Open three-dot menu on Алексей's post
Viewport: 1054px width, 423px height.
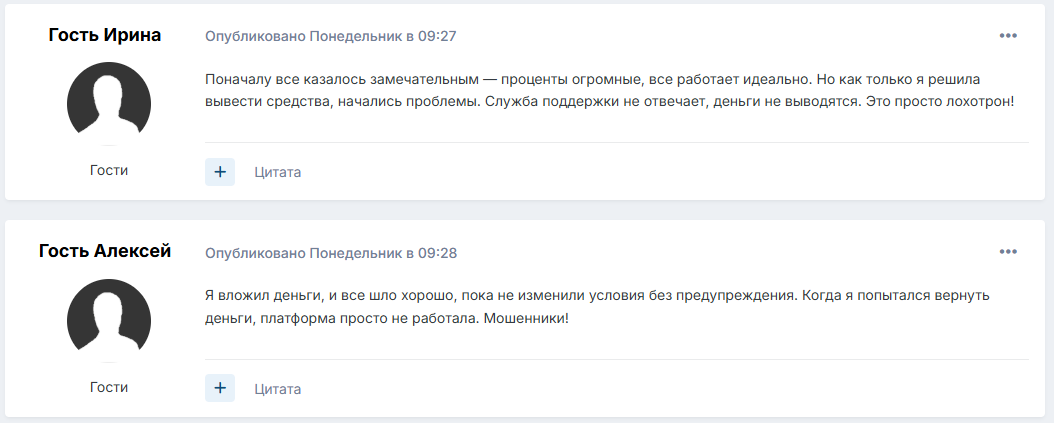pos(1007,252)
